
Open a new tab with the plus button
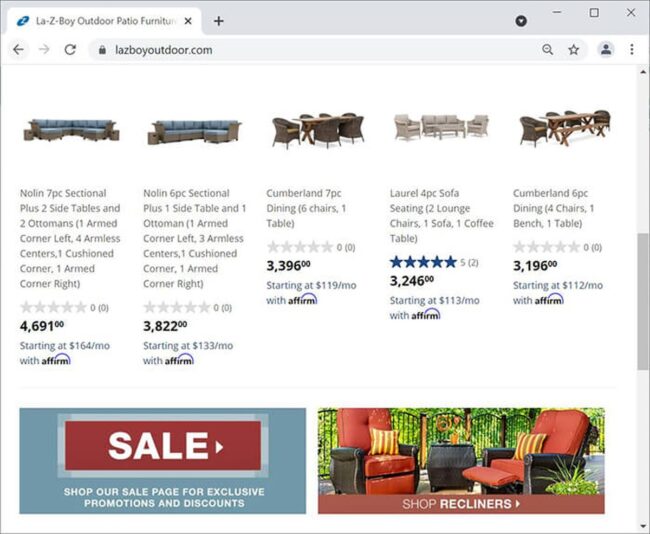(218, 21)
